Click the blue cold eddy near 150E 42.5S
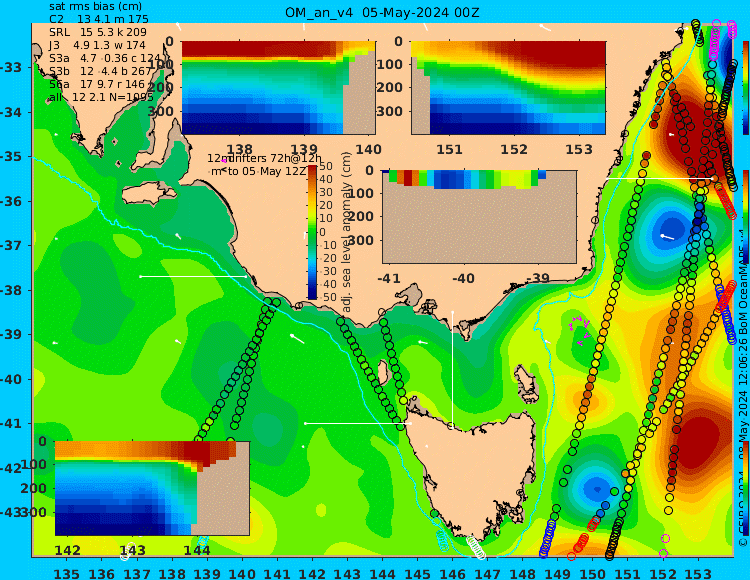The width and height of the screenshot is (750, 580). (x=596, y=489)
